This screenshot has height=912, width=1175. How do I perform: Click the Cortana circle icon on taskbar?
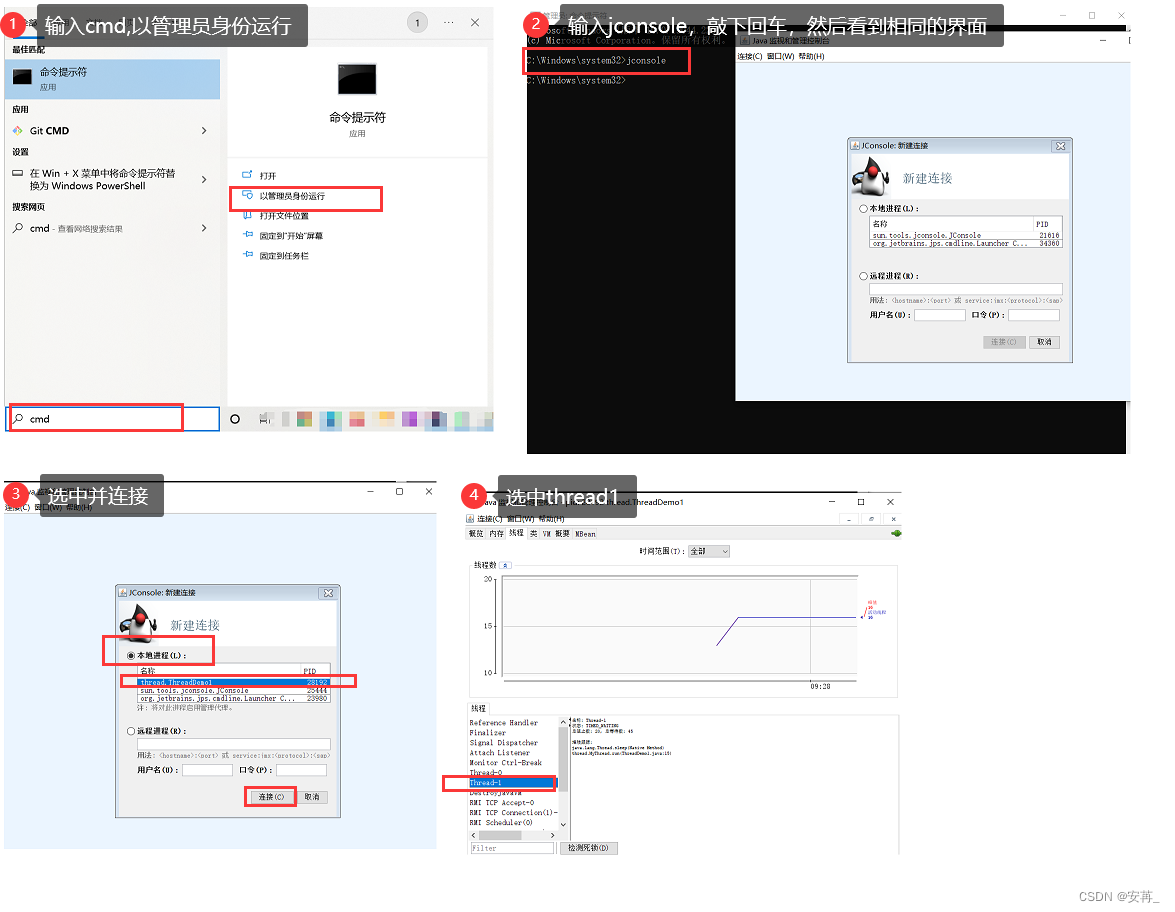pyautogui.click(x=235, y=419)
